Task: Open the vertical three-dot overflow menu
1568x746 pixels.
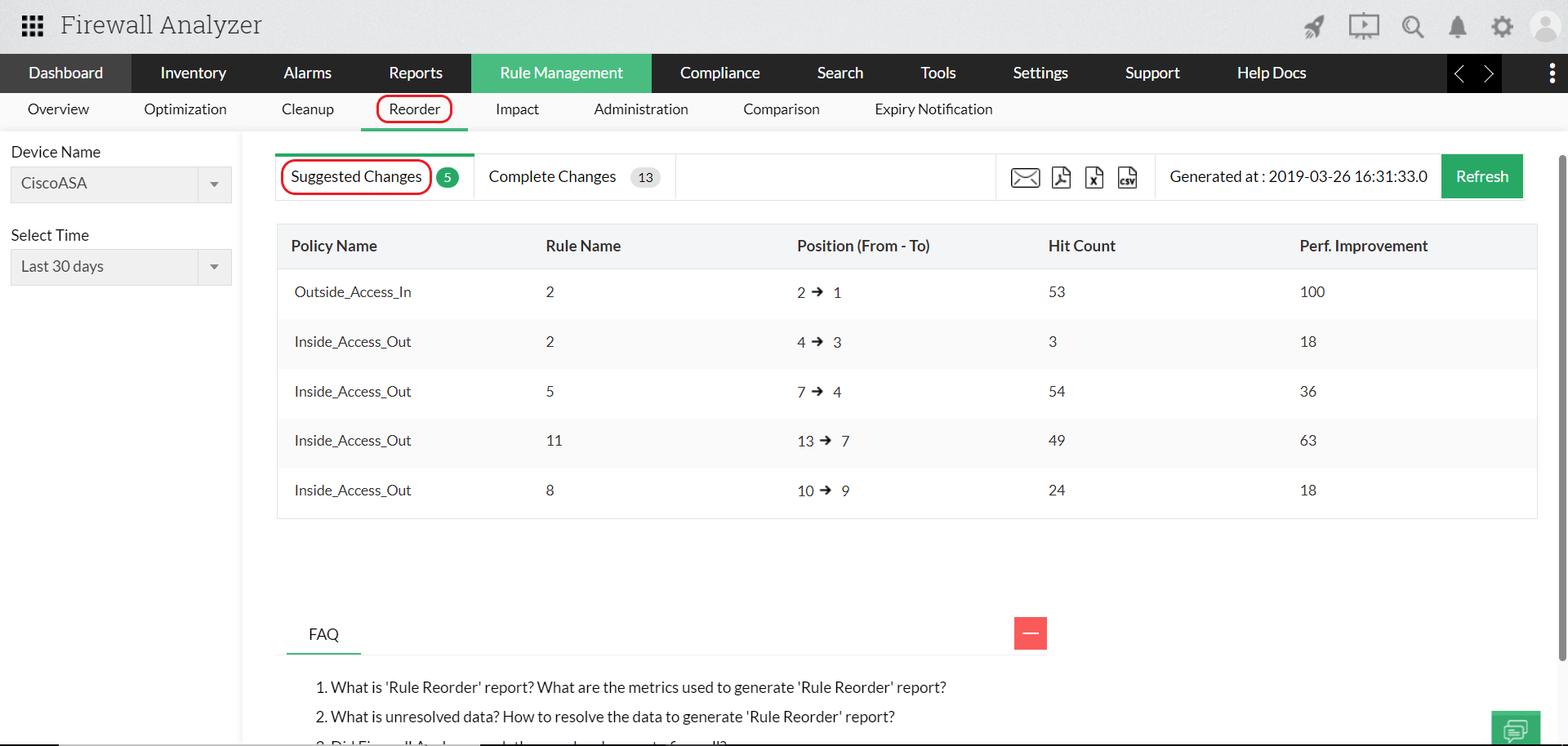Action: (x=1552, y=73)
